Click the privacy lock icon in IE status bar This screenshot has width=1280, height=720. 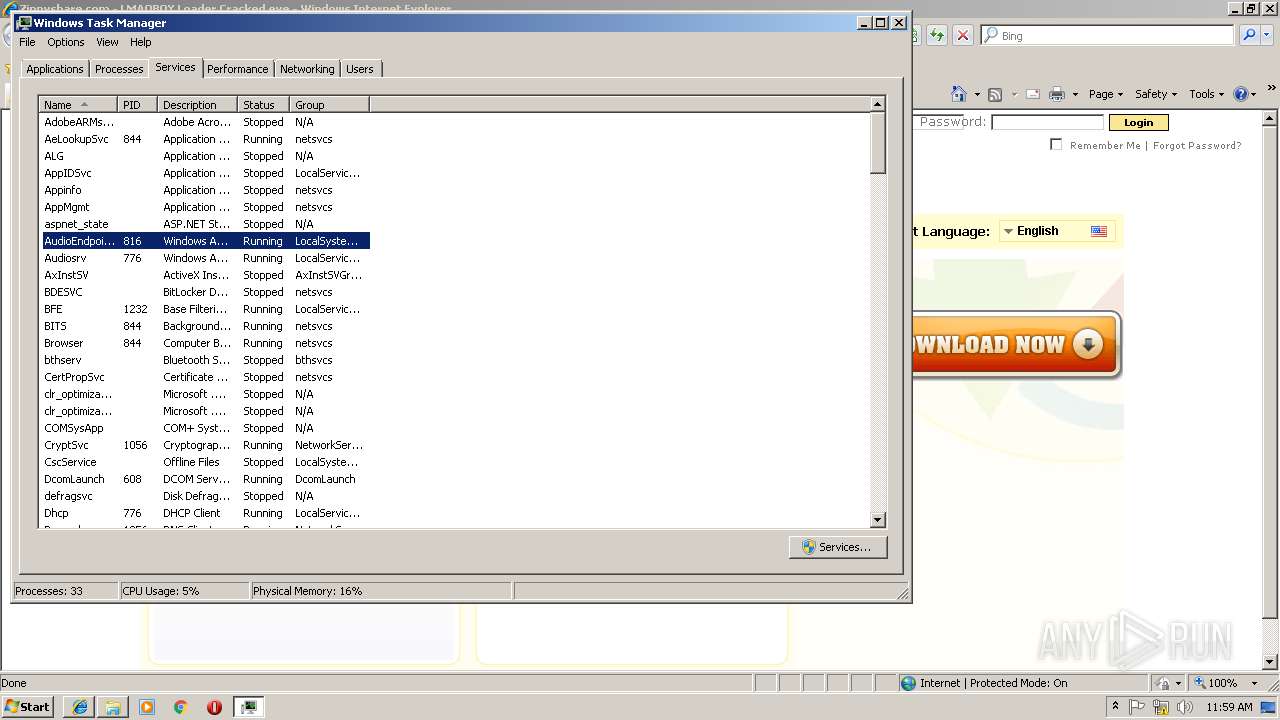(x=1162, y=683)
